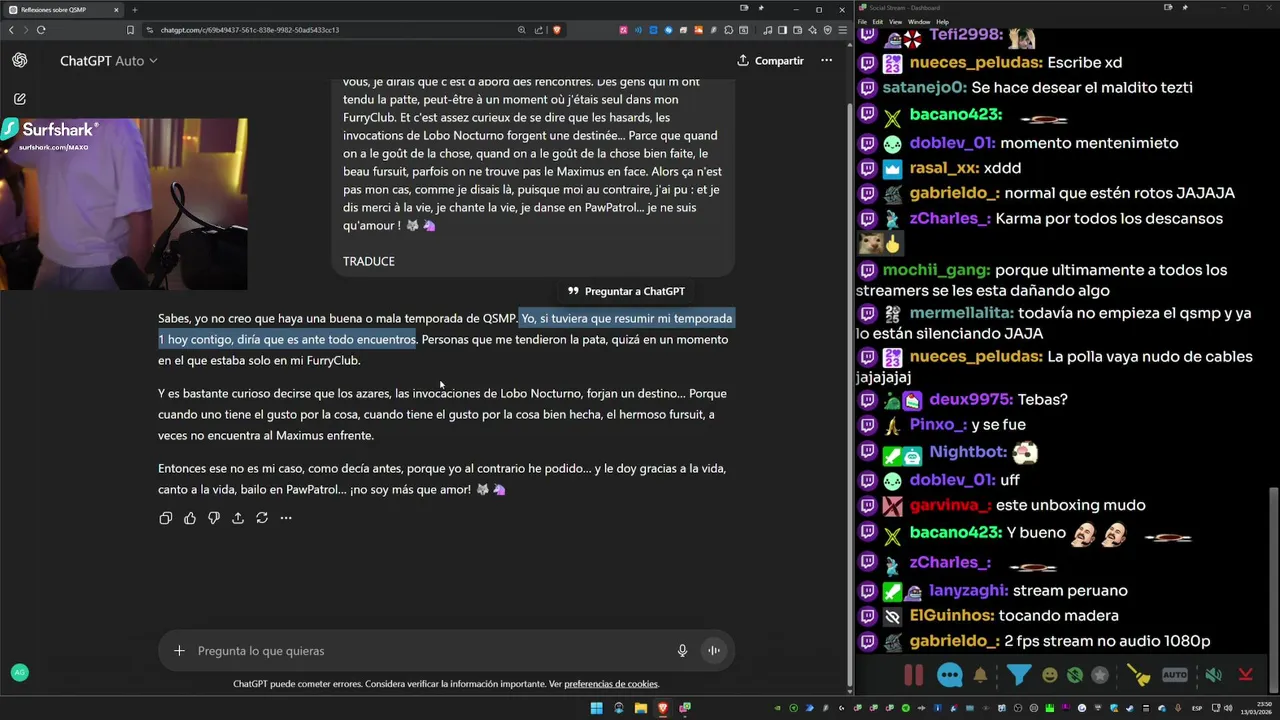Open the ChatGPT Auto model dropdown
The width and height of the screenshot is (1280, 720).
108,61
